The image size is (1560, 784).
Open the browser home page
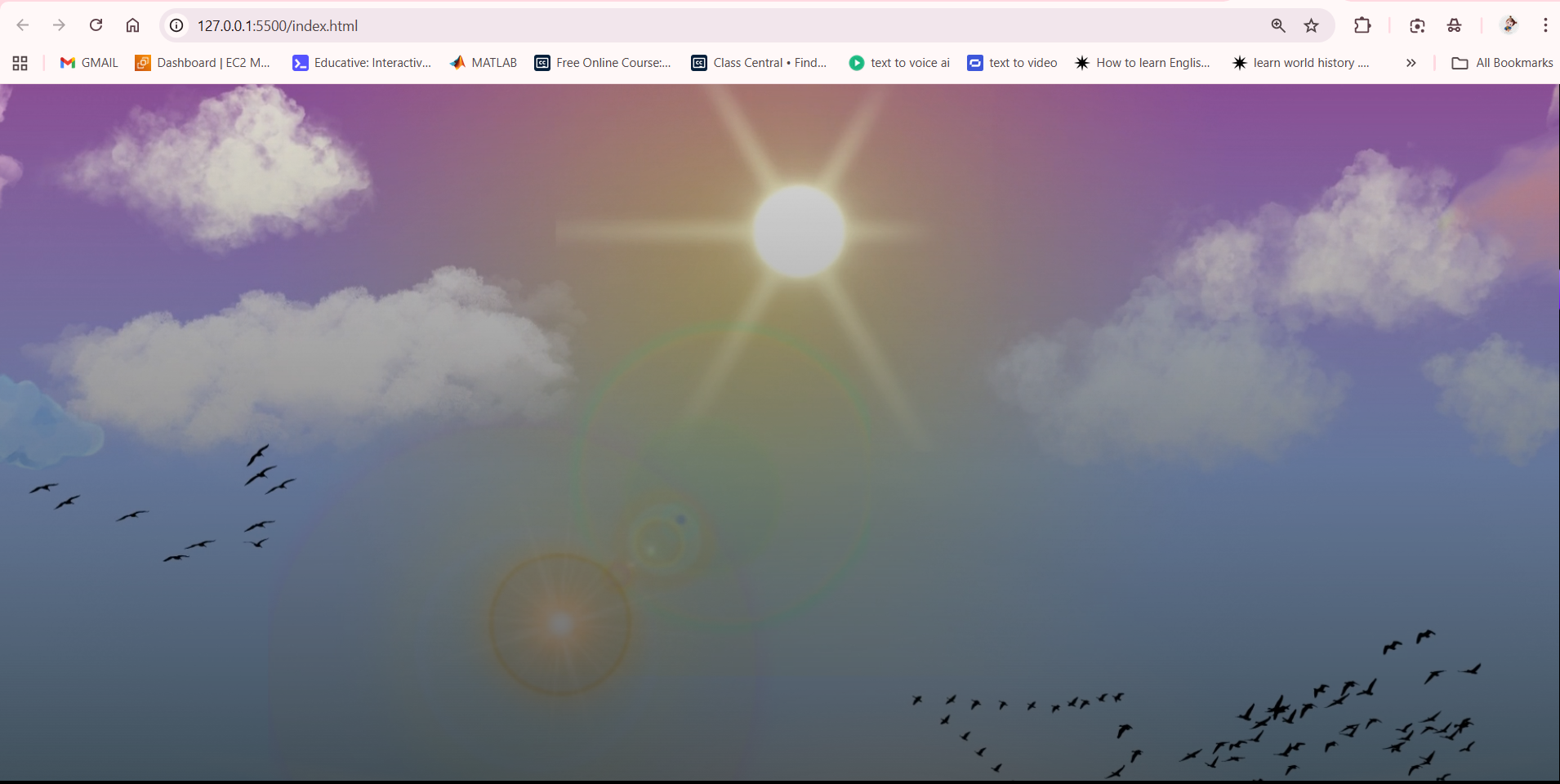tap(132, 25)
